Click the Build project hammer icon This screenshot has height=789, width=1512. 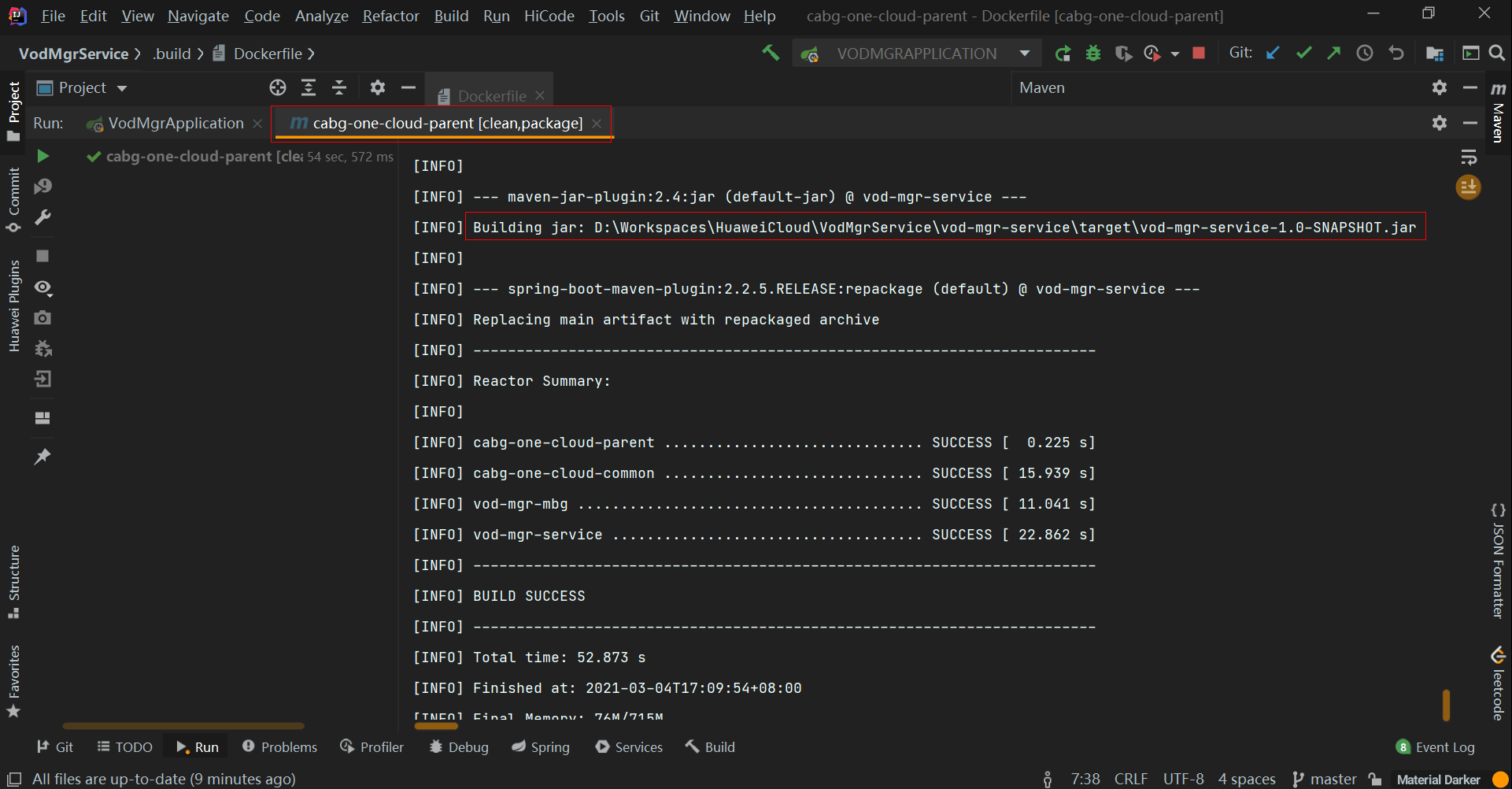click(770, 53)
